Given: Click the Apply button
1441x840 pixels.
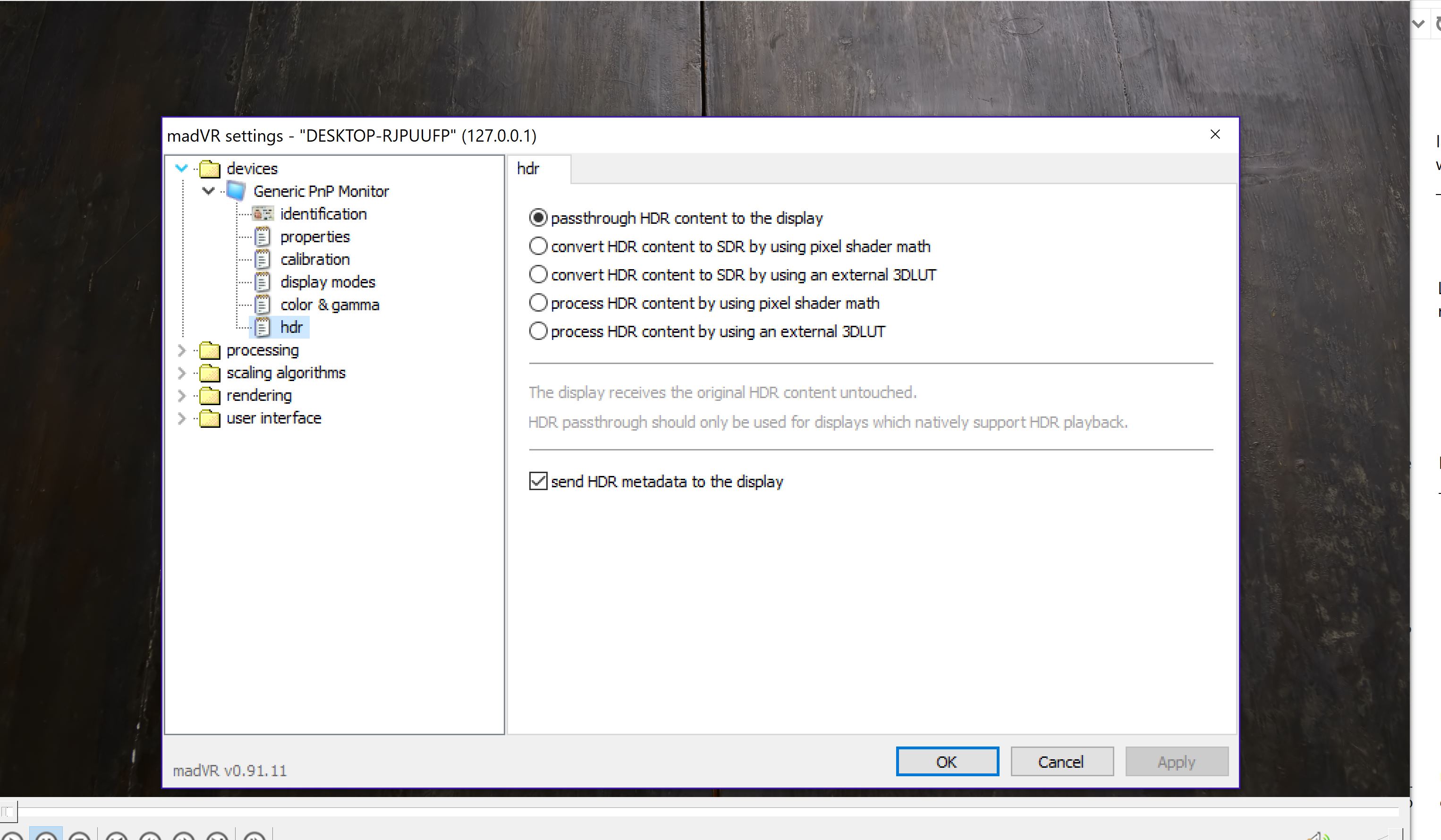Looking at the screenshot, I should coord(1177,762).
